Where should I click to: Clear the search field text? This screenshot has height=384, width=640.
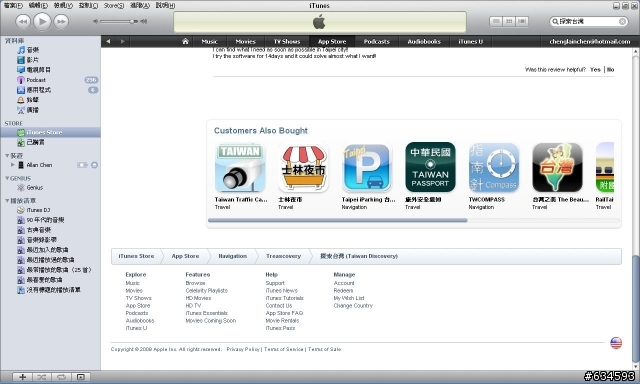[x=622, y=21]
